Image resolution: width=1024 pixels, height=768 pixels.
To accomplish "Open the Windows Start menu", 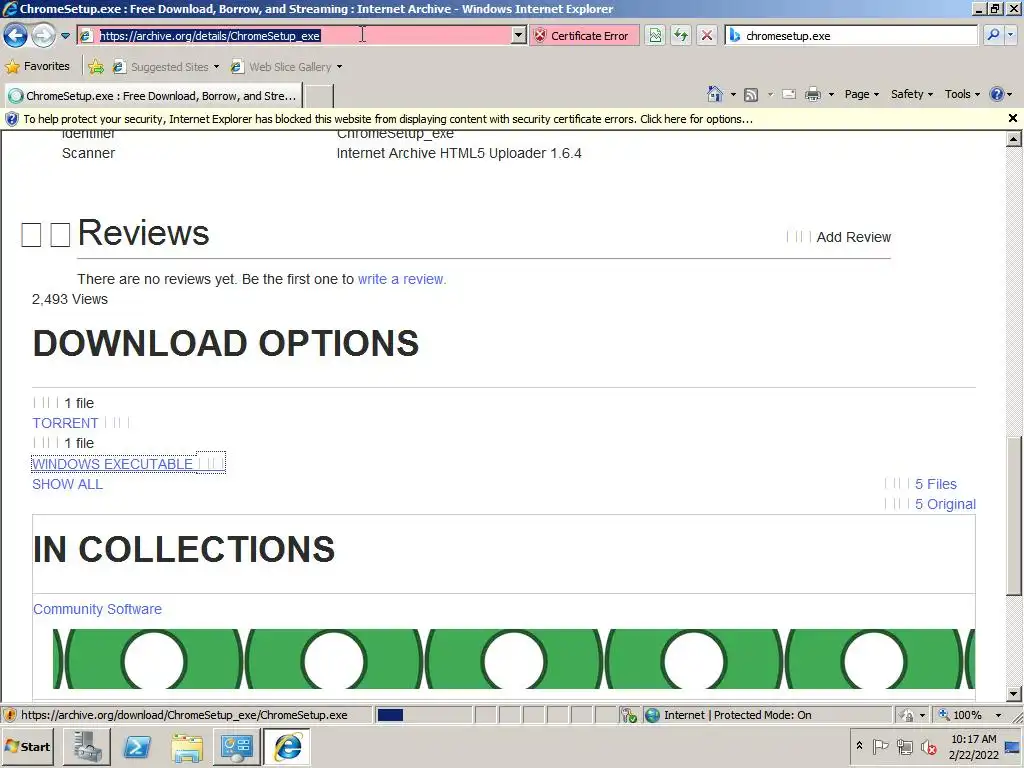I will click(x=27, y=746).
